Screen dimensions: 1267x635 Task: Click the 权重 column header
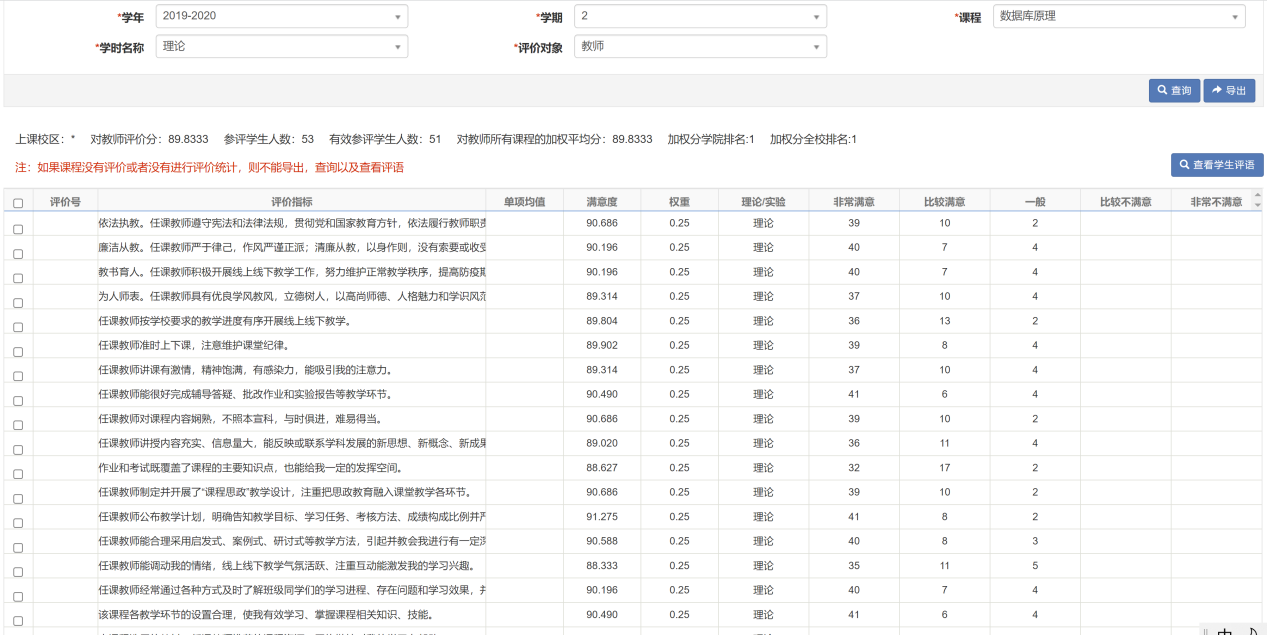(680, 201)
